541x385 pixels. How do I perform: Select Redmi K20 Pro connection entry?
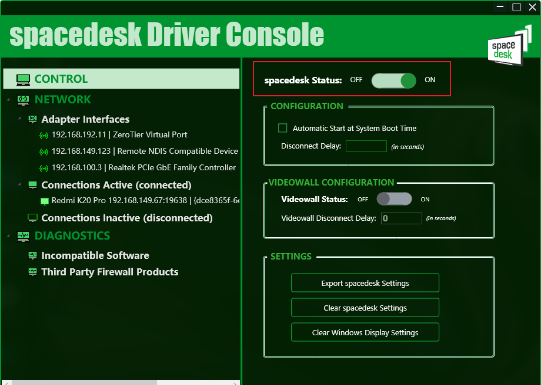click(145, 200)
